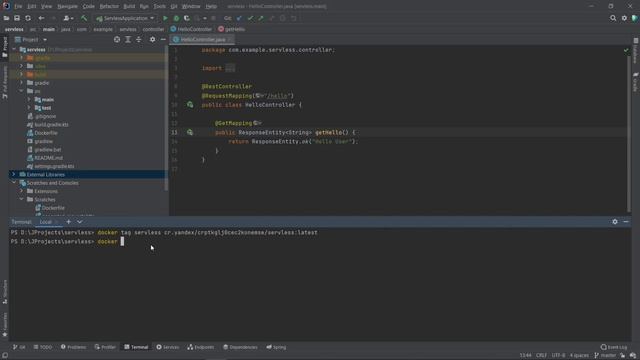
Task: Click the Open file toolbar icon
Action: (x=6, y=18)
